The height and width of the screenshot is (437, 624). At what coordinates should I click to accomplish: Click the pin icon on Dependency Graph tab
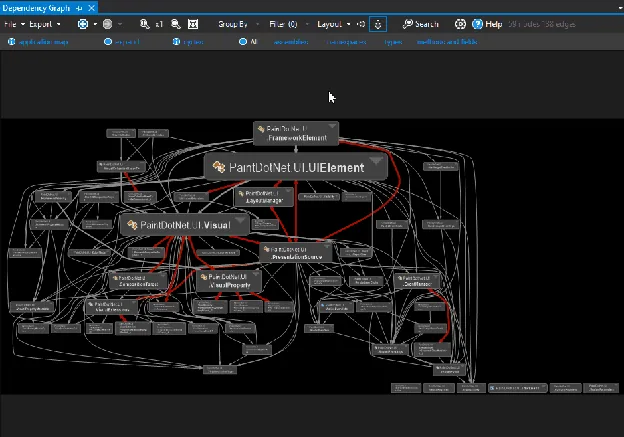pos(79,8)
